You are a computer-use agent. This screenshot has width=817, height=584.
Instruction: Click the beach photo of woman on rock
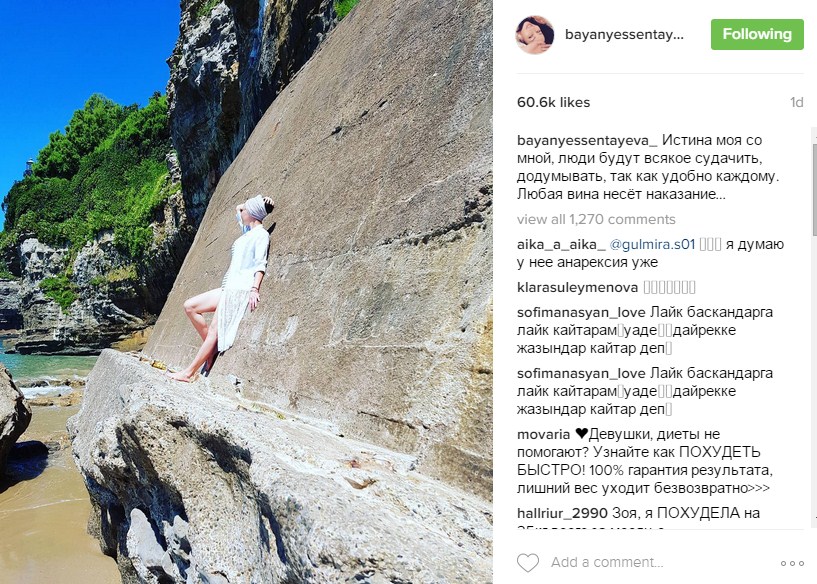point(246,292)
